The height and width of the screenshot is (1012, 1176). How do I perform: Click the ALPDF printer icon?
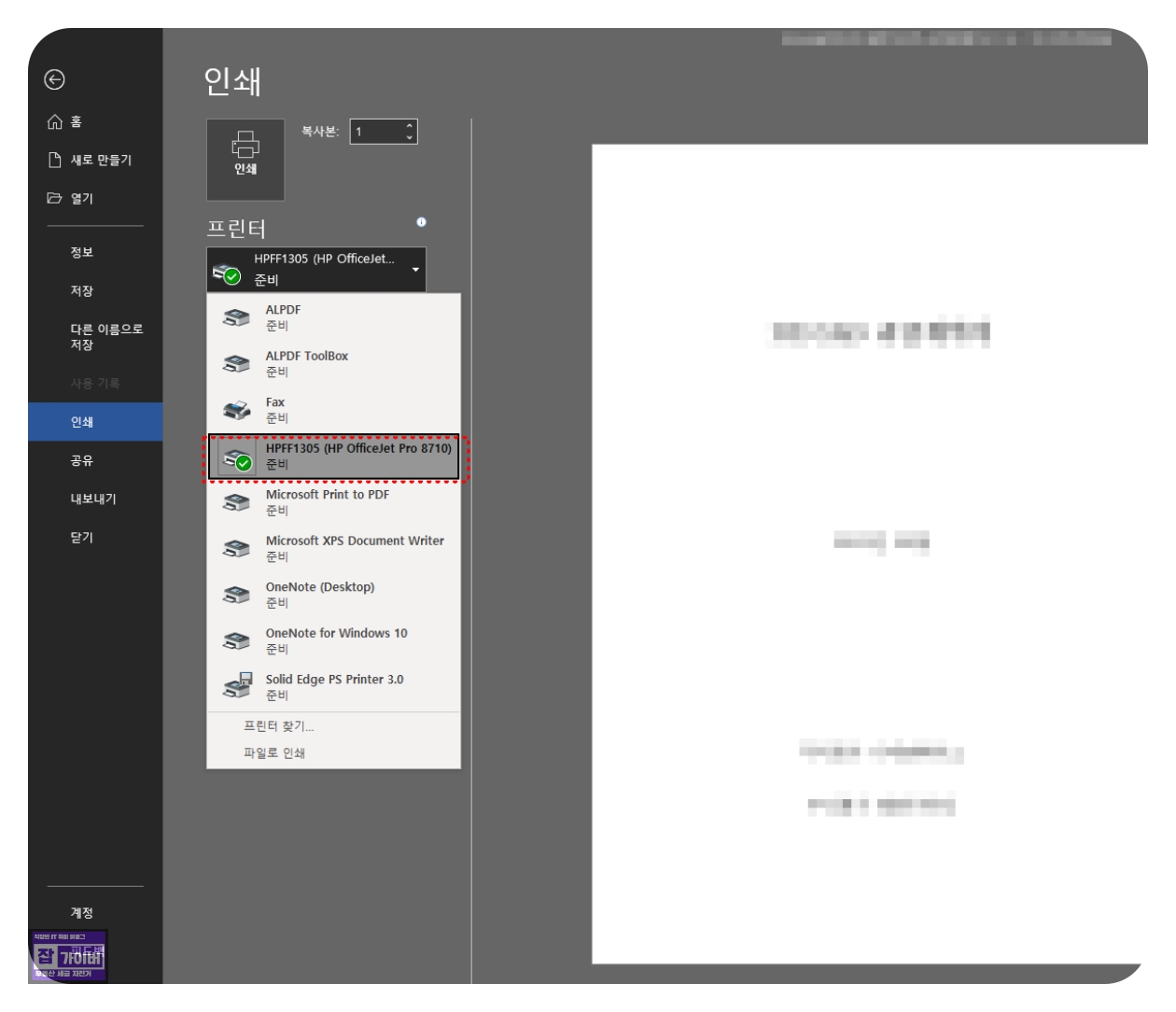(236, 317)
